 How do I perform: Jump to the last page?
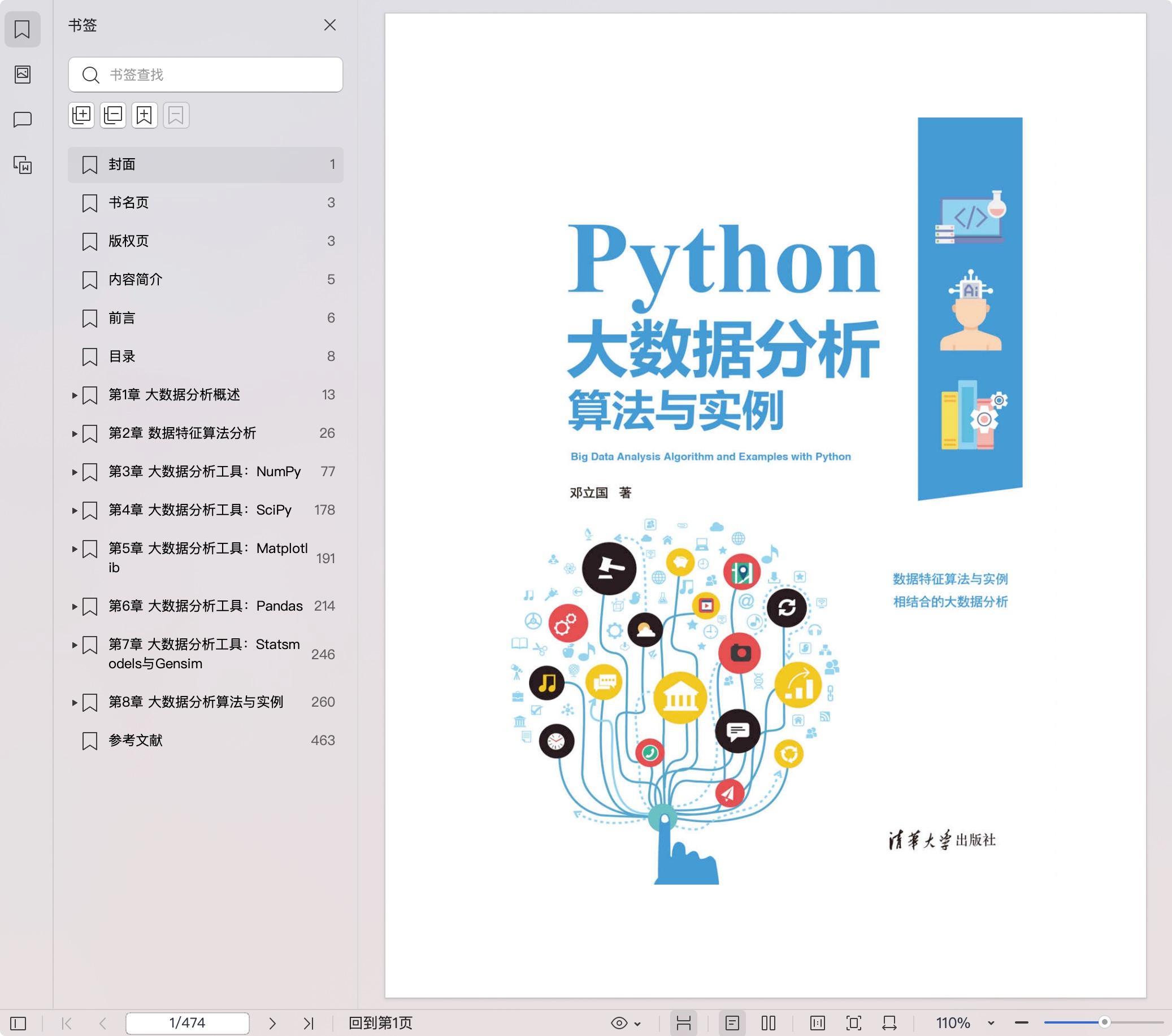click(309, 1023)
